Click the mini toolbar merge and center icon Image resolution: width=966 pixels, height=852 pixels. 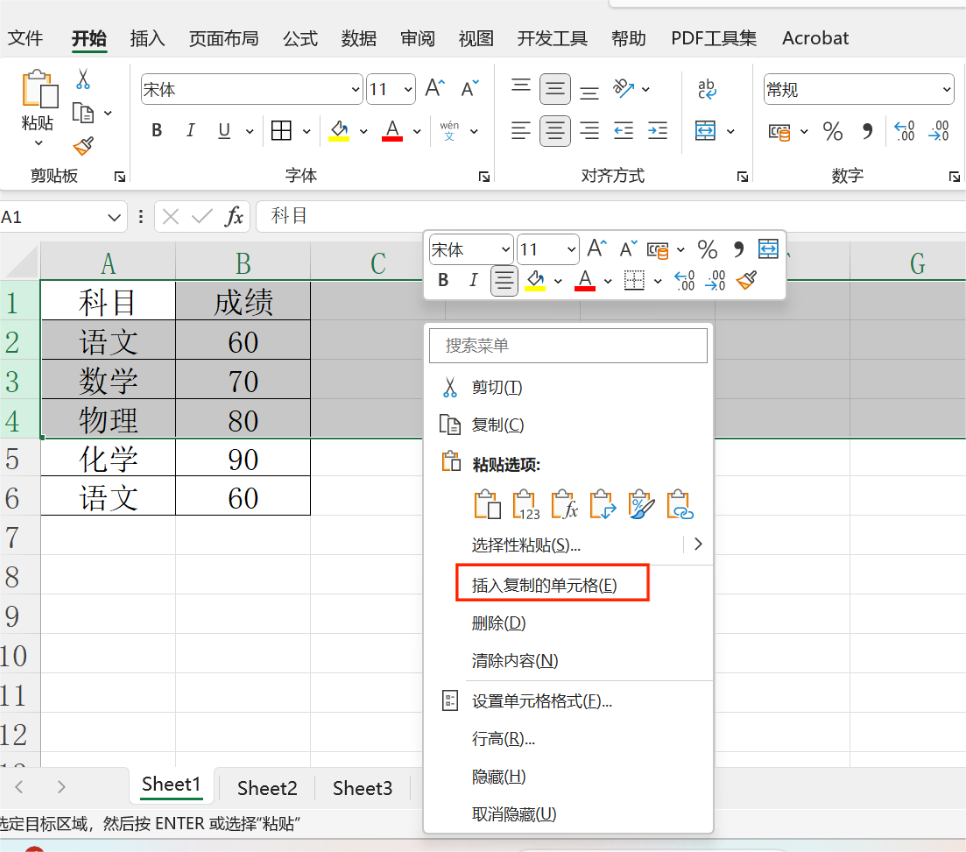[768, 249]
